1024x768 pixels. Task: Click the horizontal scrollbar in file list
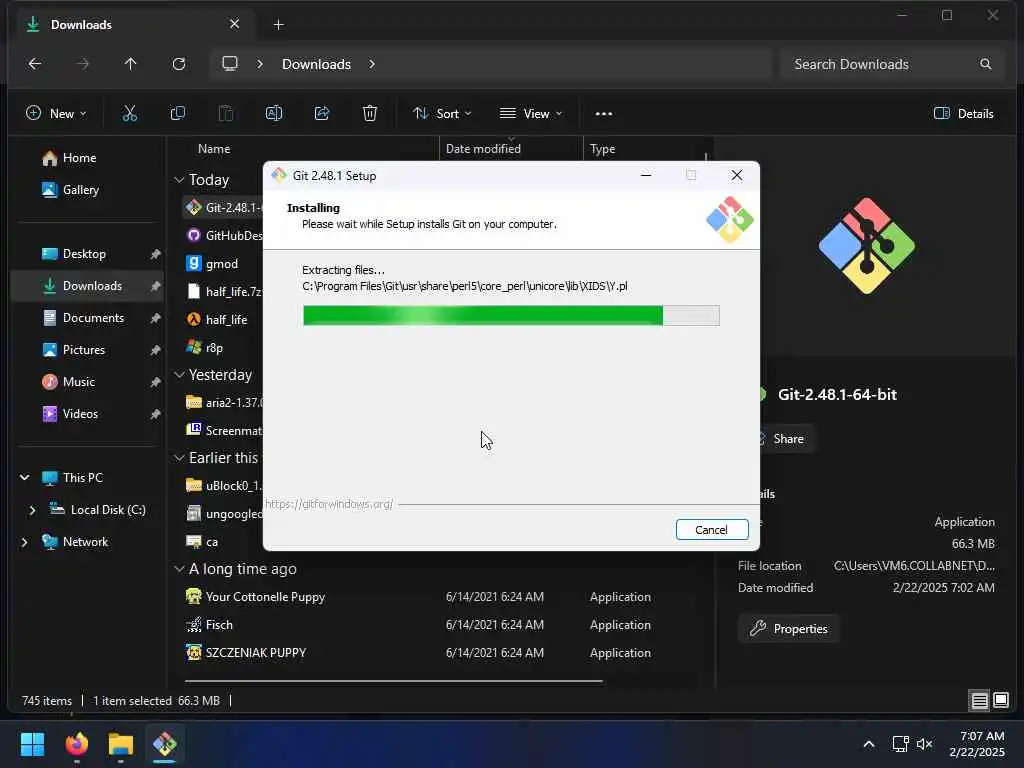click(393, 681)
